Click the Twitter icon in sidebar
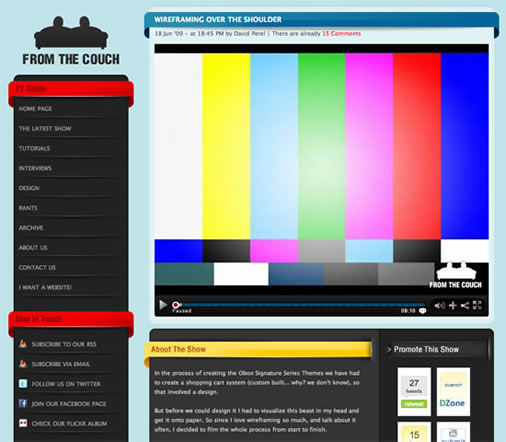The width and height of the screenshot is (506, 442). tap(23, 383)
